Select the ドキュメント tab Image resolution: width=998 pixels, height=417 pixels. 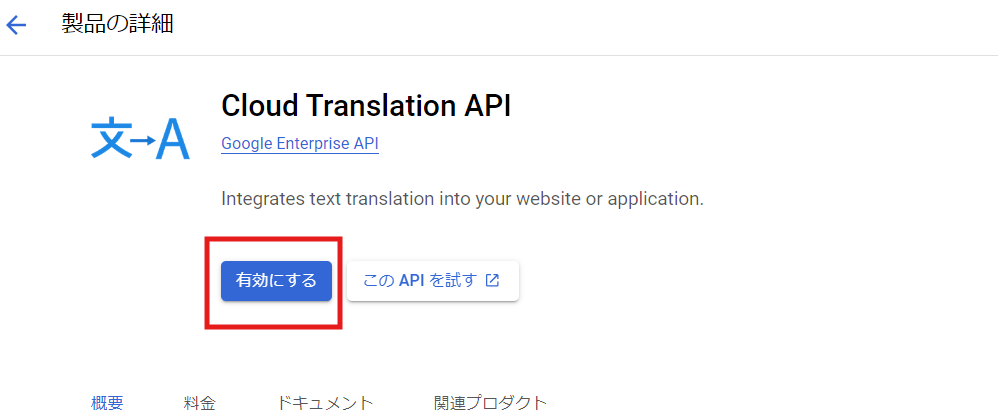(x=325, y=403)
